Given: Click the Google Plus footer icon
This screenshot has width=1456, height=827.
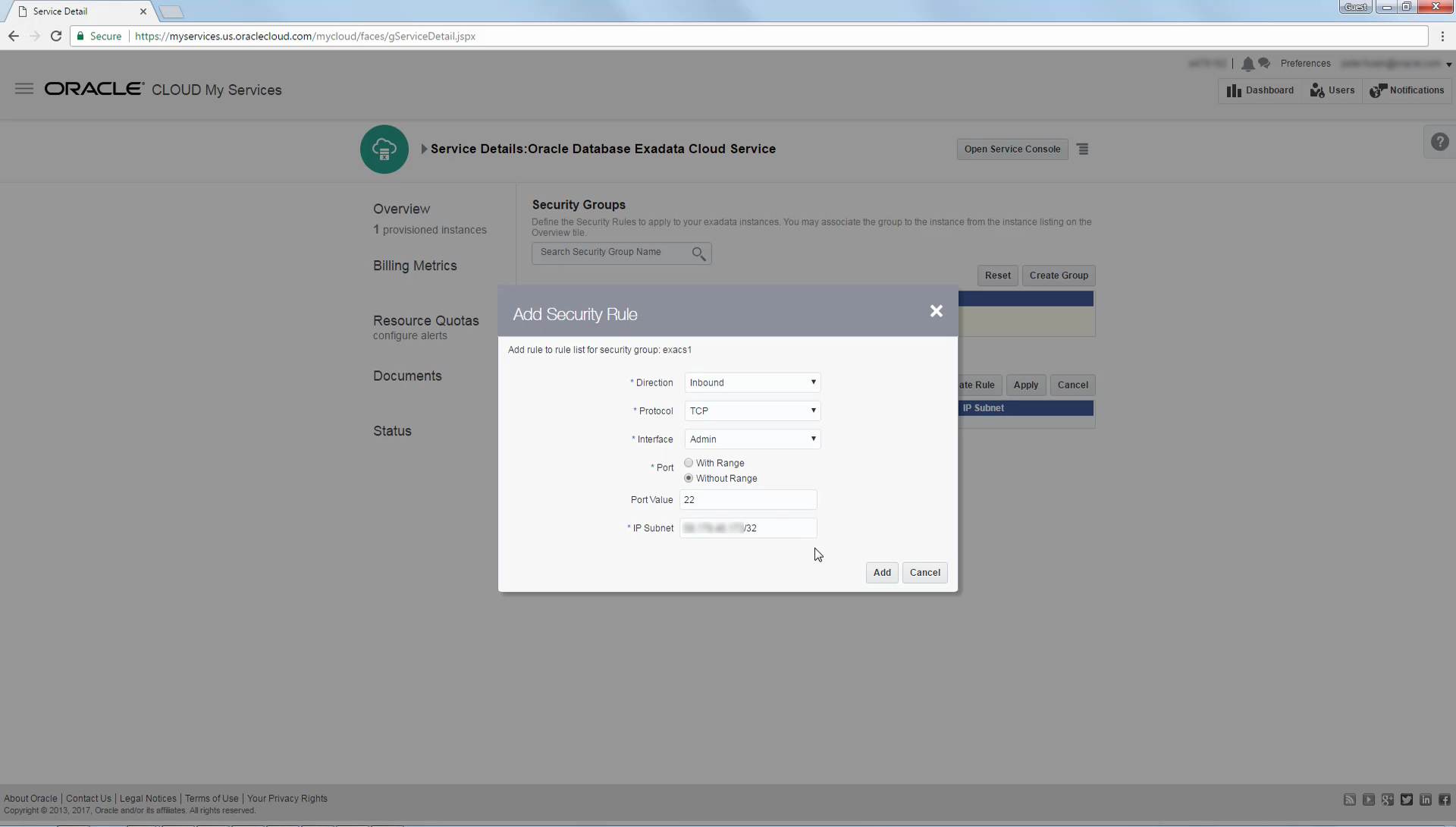Looking at the screenshot, I should coord(1388,800).
